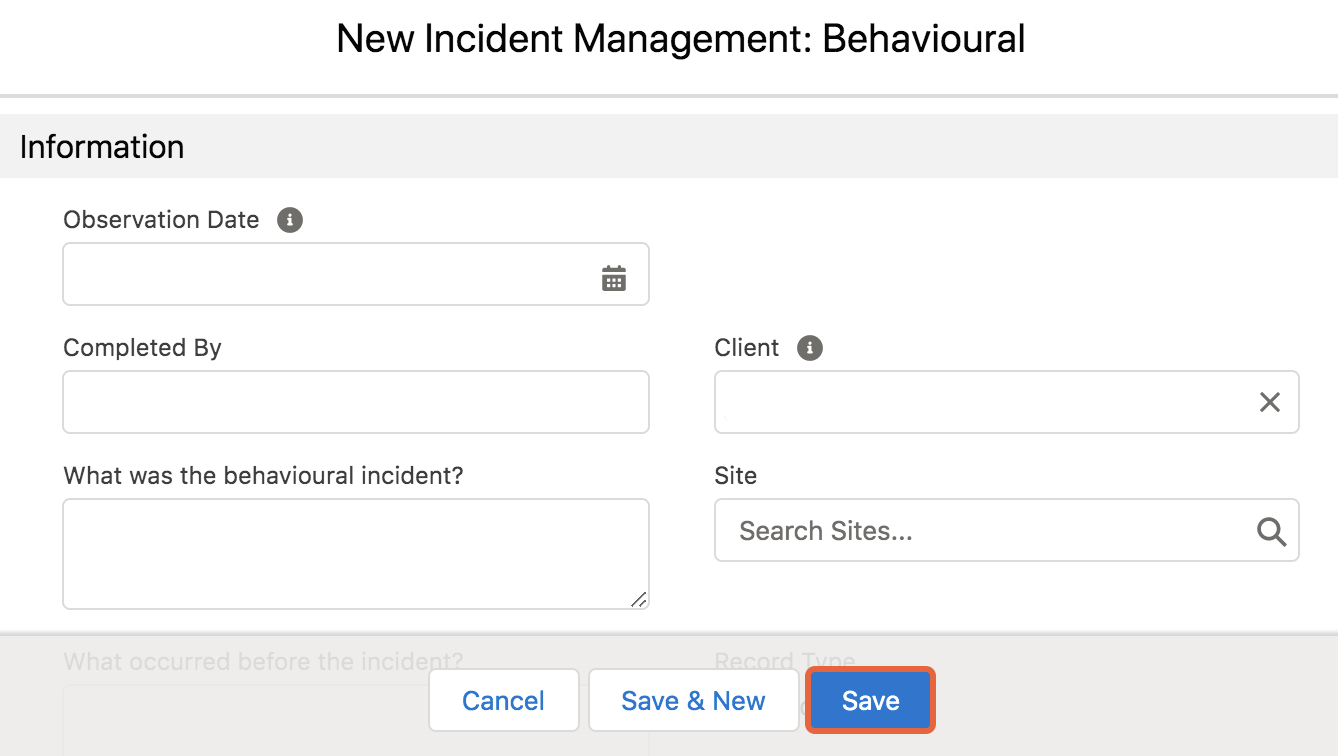
Task: Click the Completed By text field
Action: point(356,402)
